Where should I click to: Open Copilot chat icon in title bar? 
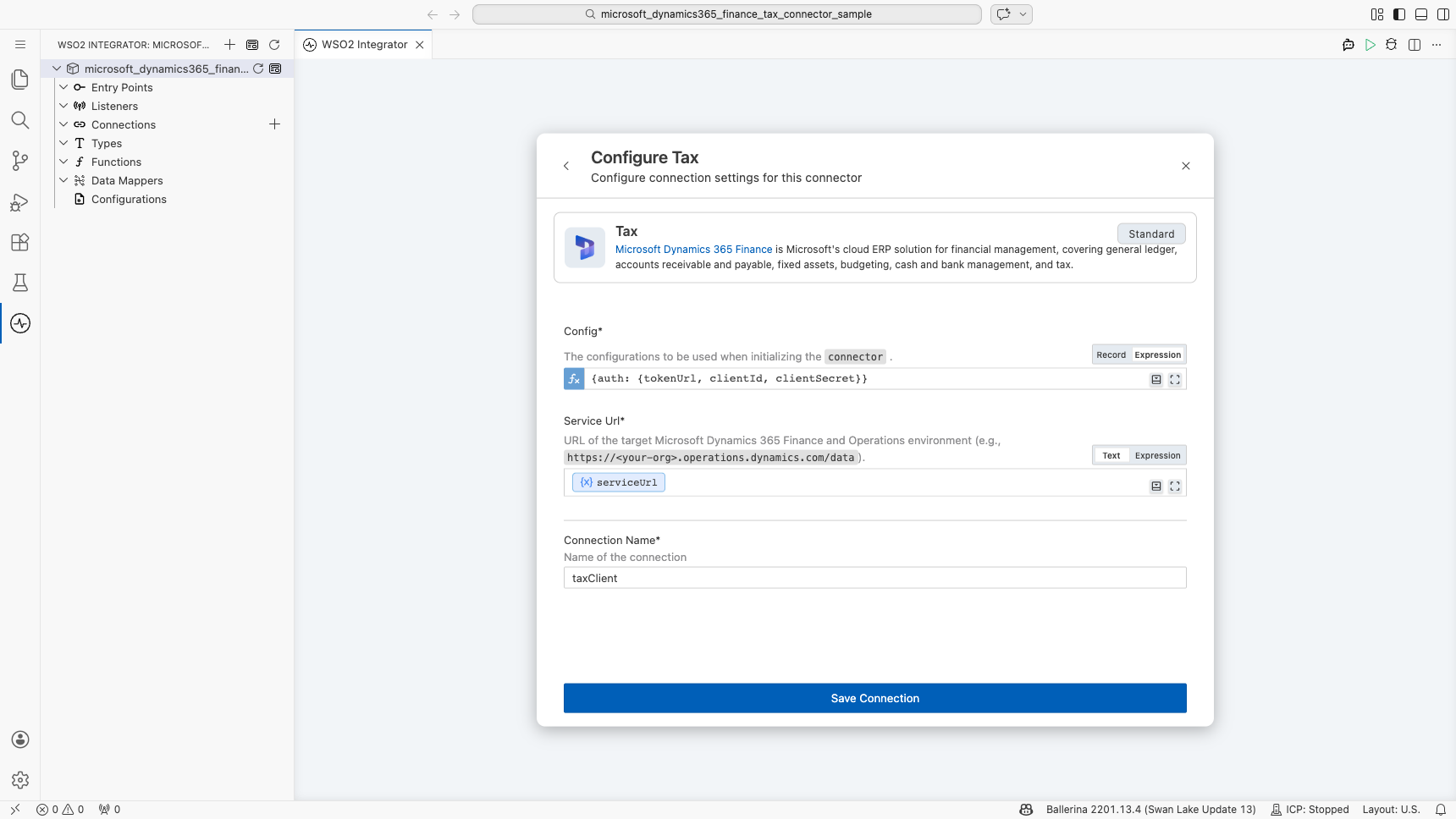(1004, 14)
